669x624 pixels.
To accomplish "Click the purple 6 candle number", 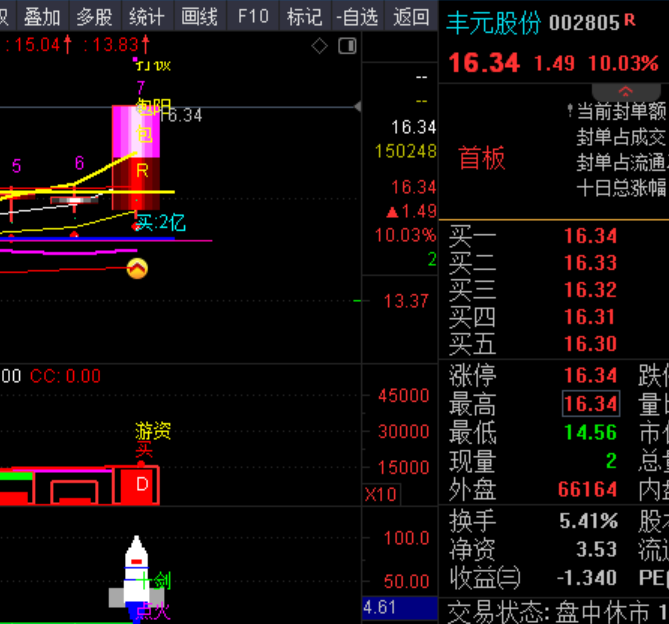I will (x=79, y=163).
